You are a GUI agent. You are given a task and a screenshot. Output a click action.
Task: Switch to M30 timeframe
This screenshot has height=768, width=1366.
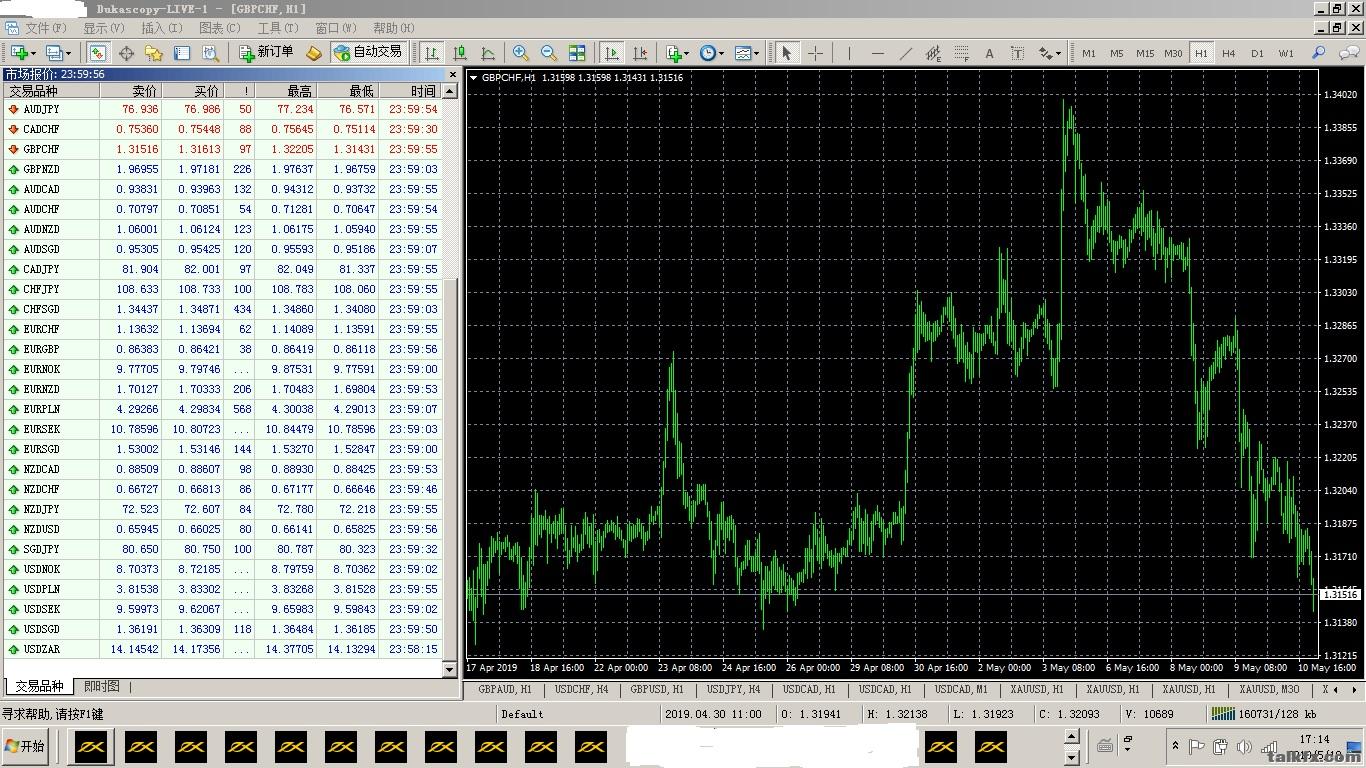click(x=1173, y=53)
